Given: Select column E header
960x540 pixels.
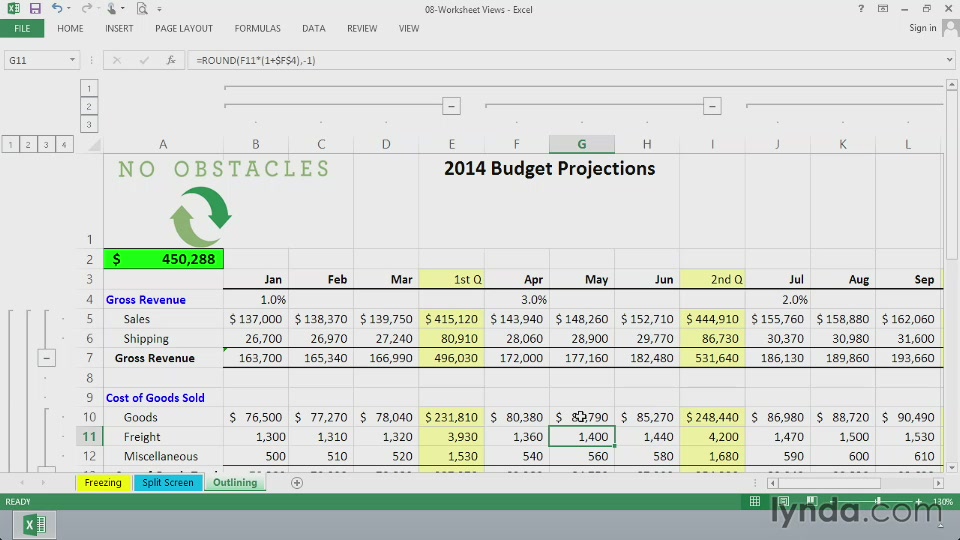Looking at the screenshot, I should (451, 144).
